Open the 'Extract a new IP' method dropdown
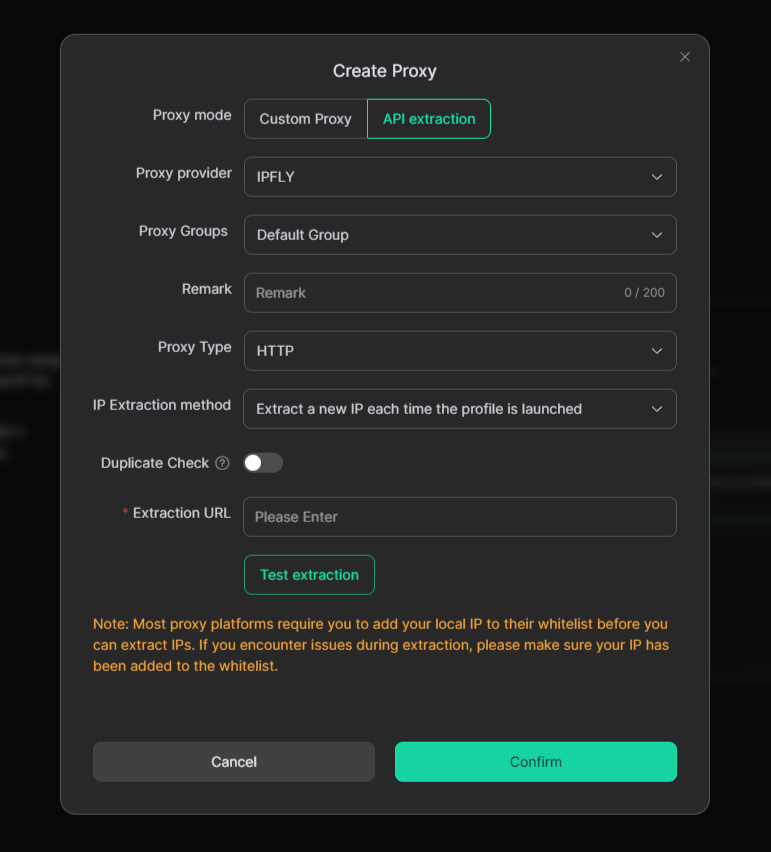The image size is (771, 852). (440, 409)
